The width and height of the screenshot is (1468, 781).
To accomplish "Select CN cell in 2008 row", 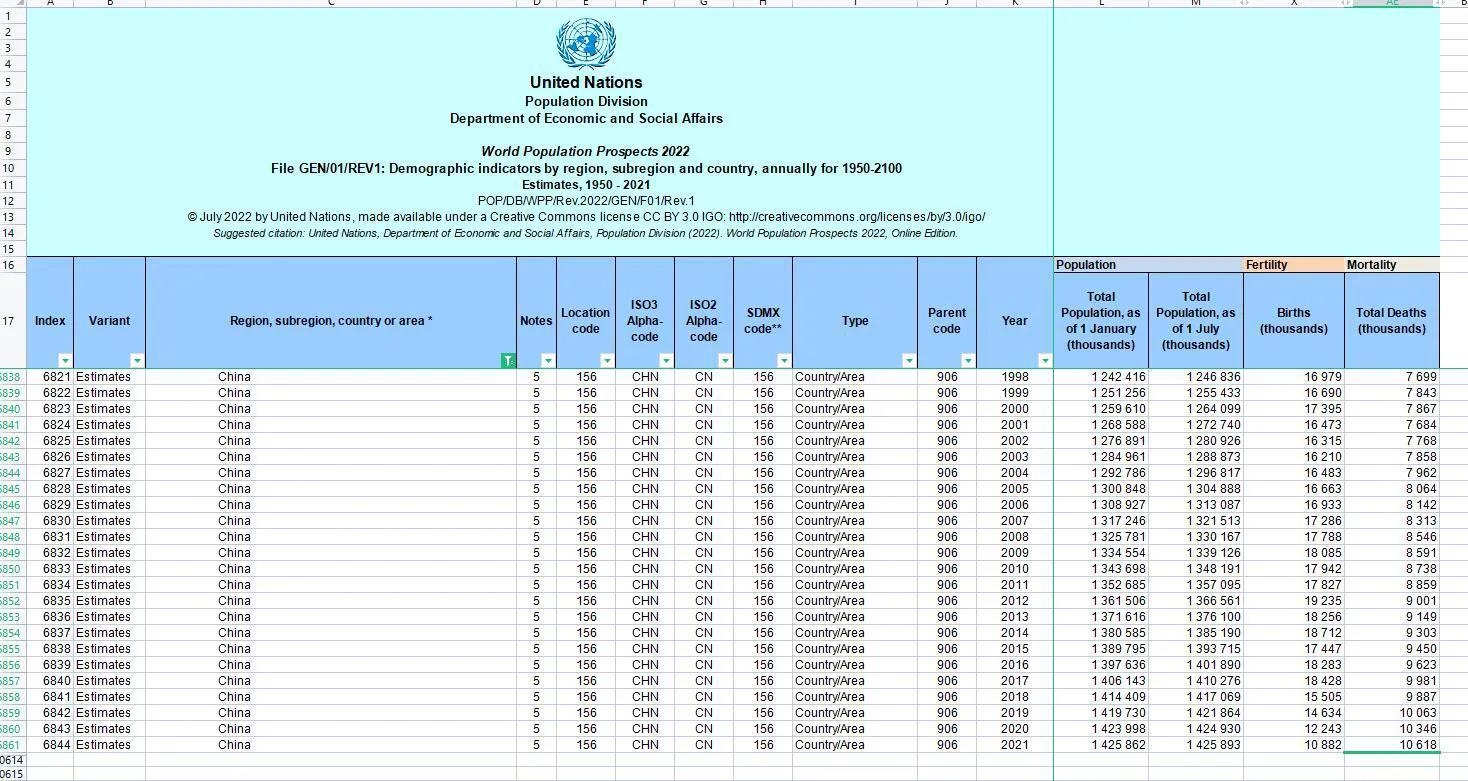I will (704, 537).
